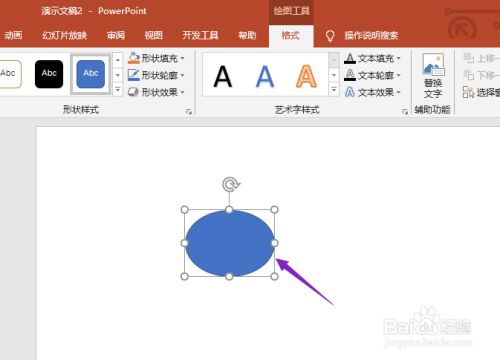This screenshot has width=500, height=360.
Task: Expand the WordArt styles gallery
Action: [334, 89]
